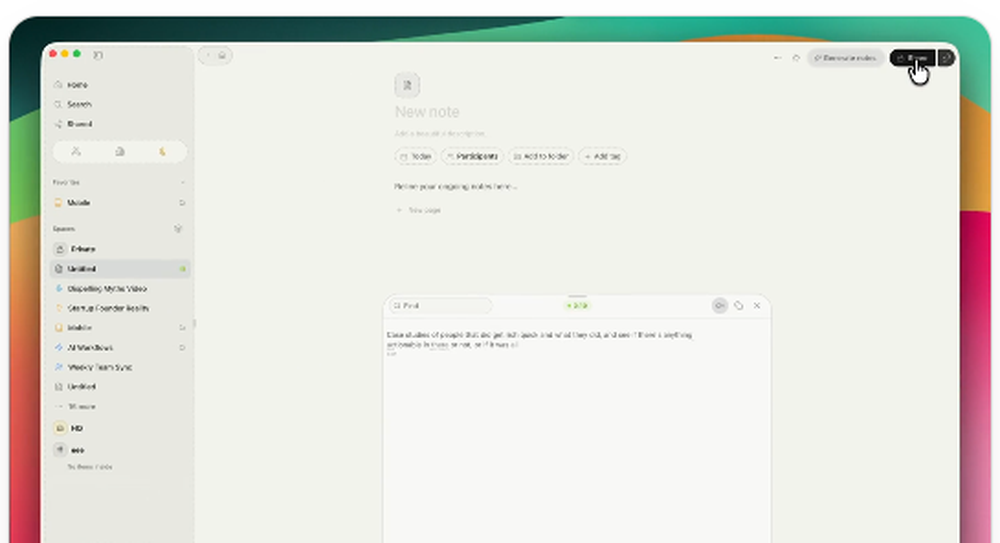The height and width of the screenshot is (543, 1000).
Task: Open the more options ellipsis in top bar
Action: pyautogui.click(x=777, y=58)
